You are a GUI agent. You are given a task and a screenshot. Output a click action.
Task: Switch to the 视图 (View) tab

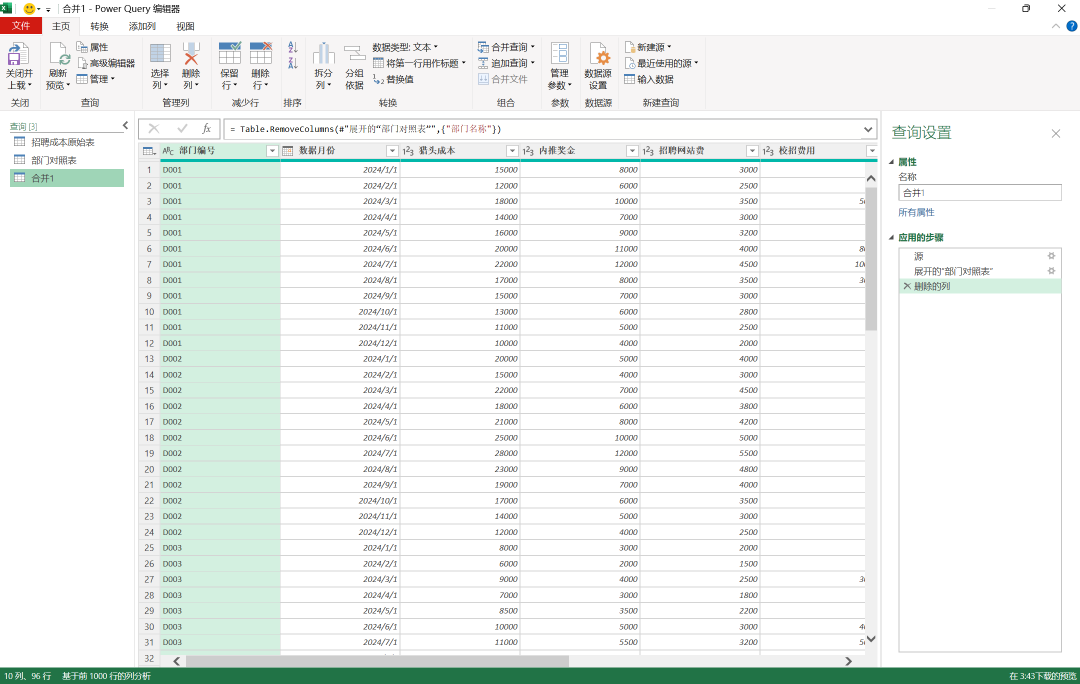click(x=185, y=26)
